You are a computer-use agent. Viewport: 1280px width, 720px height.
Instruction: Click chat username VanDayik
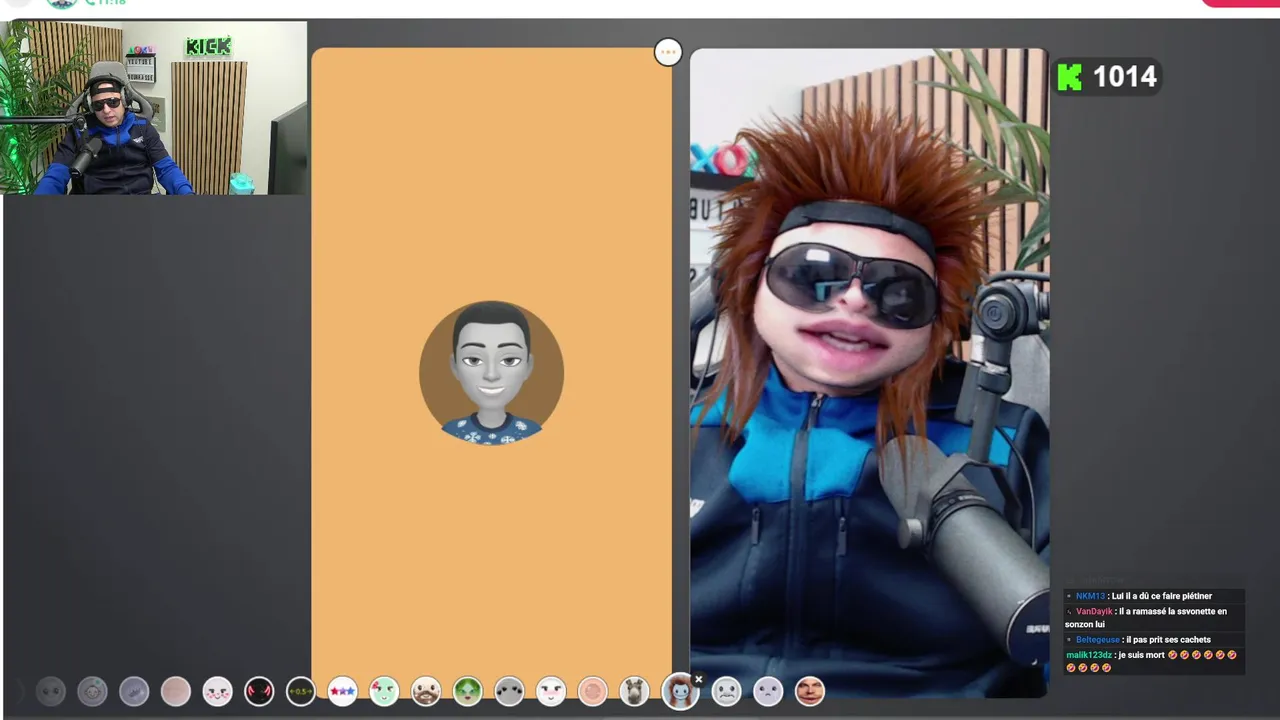point(1094,611)
